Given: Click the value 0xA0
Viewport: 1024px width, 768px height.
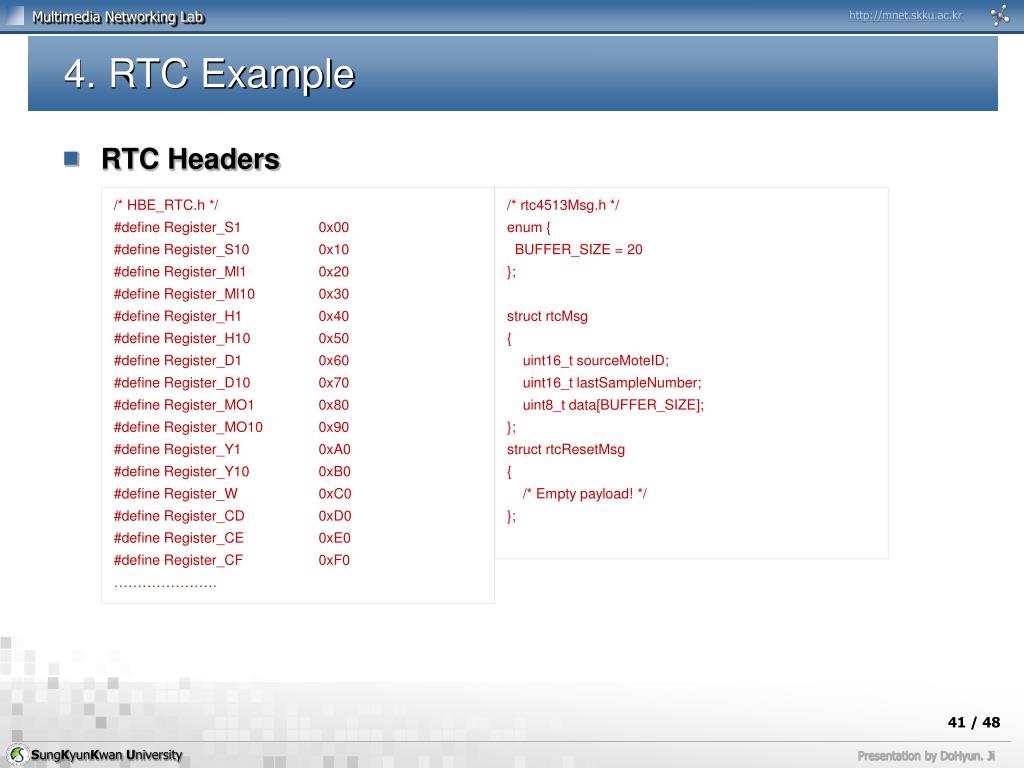Looking at the screenshot, I should tap(334, 449).
